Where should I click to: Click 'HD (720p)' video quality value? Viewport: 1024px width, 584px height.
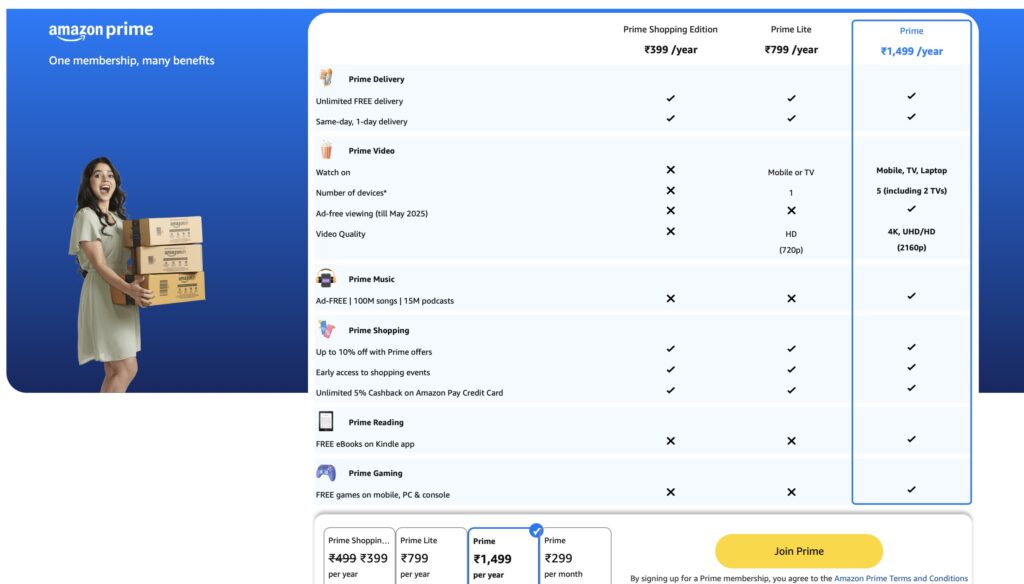(791, 242)
